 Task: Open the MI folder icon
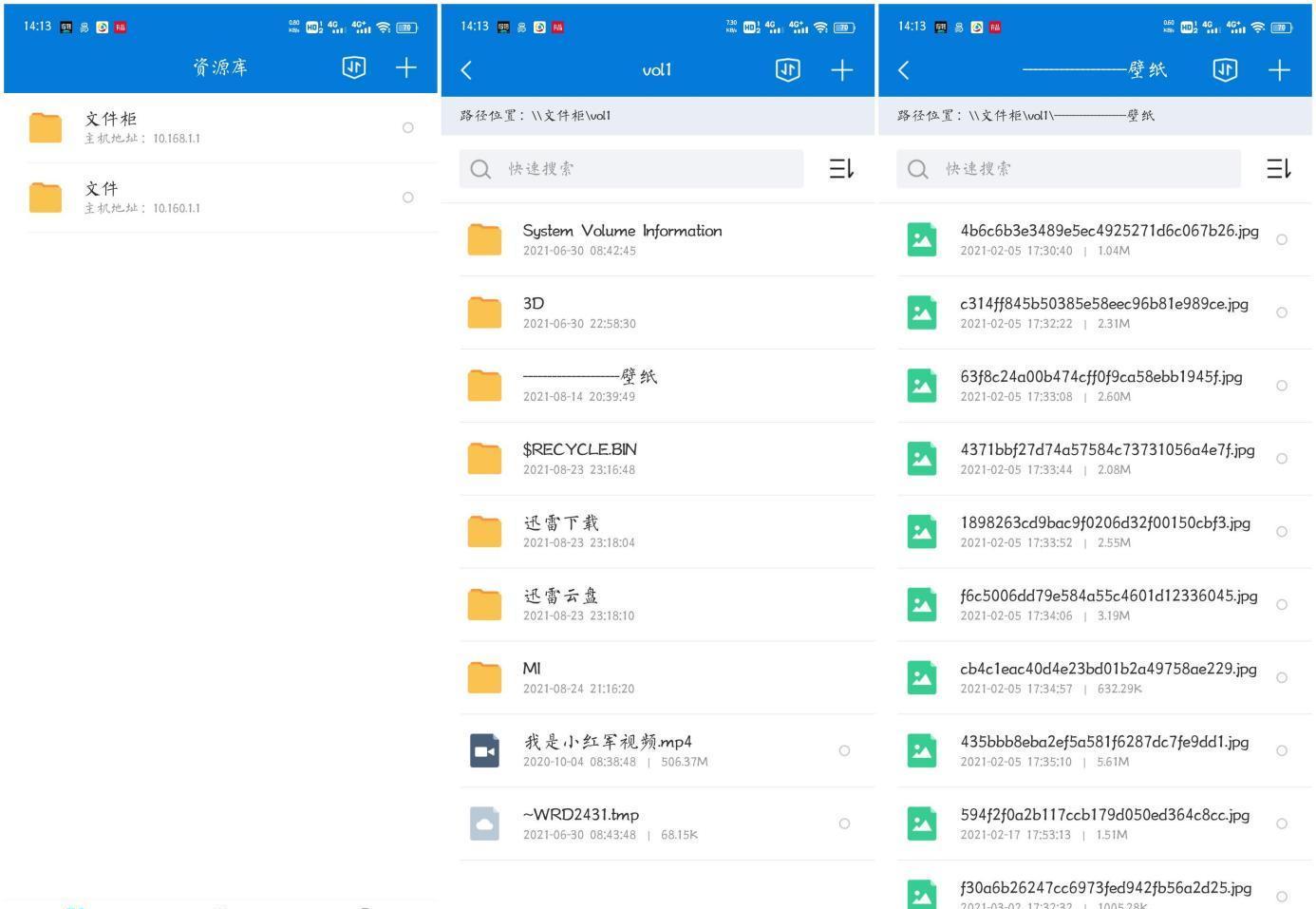[x=485, y=677]
